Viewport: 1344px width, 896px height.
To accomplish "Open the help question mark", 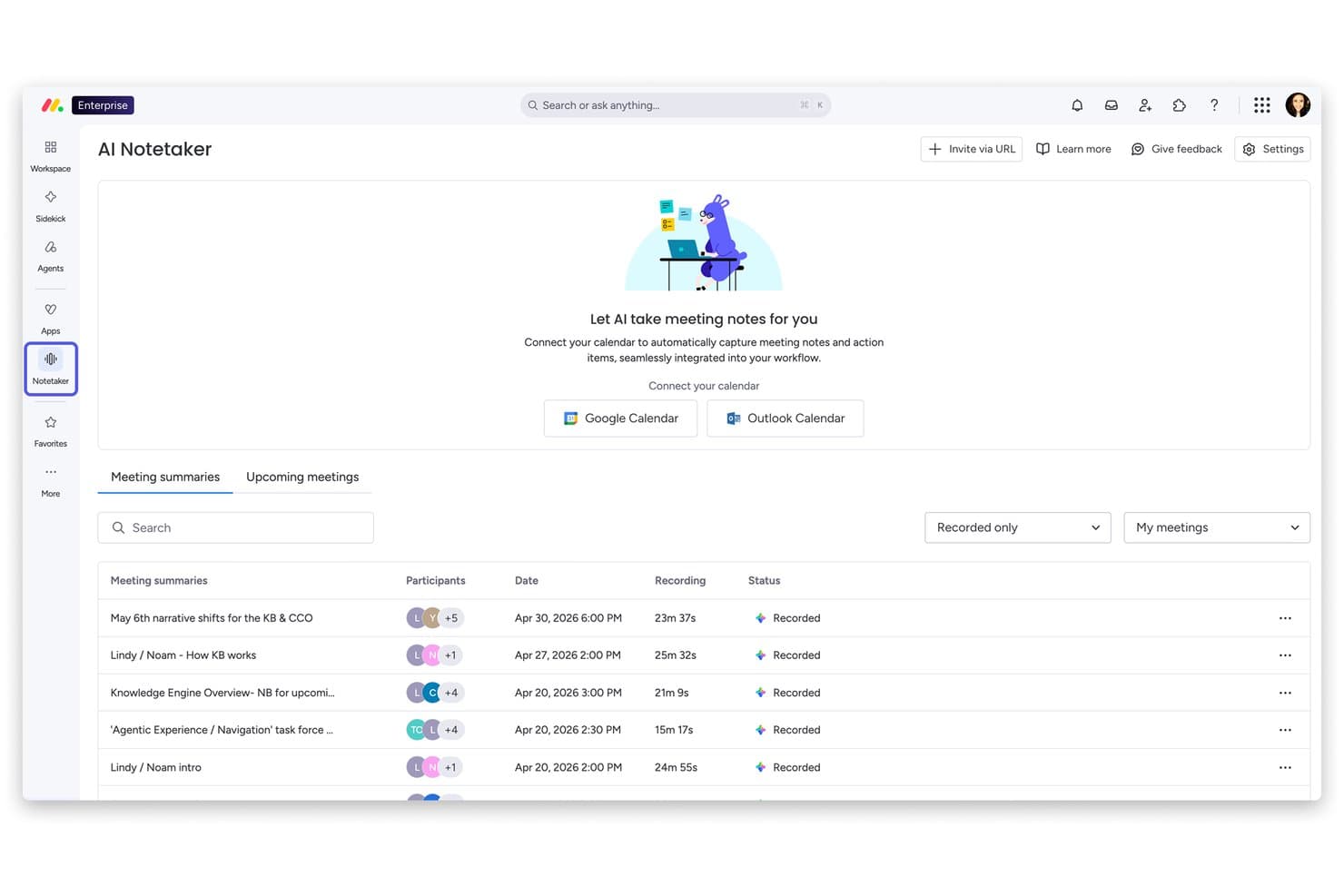I will tap(1214, 105).
